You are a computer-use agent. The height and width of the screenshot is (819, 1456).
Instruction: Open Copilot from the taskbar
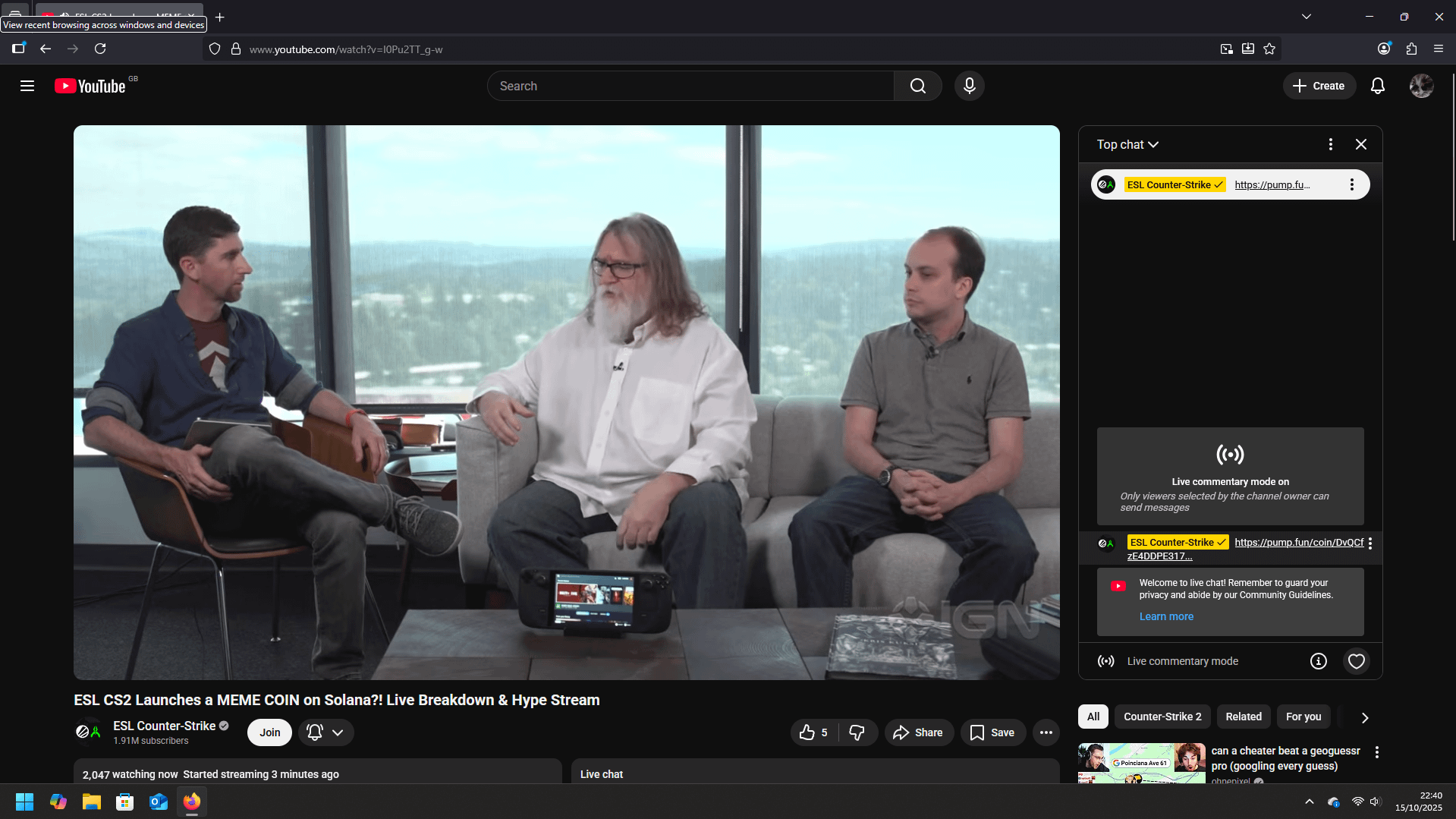(x=58, y=802)
